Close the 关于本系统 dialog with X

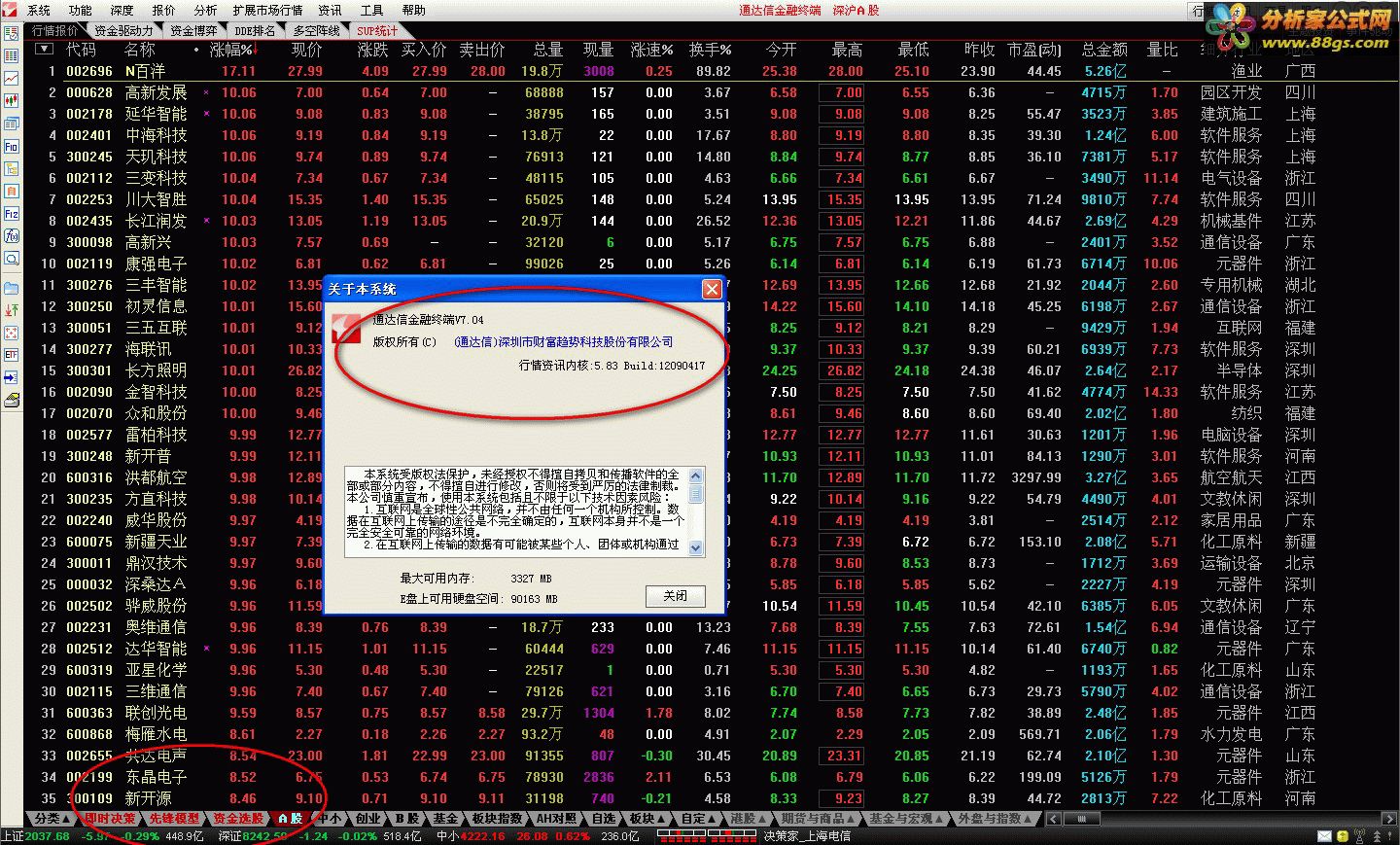tap(712, 290)
